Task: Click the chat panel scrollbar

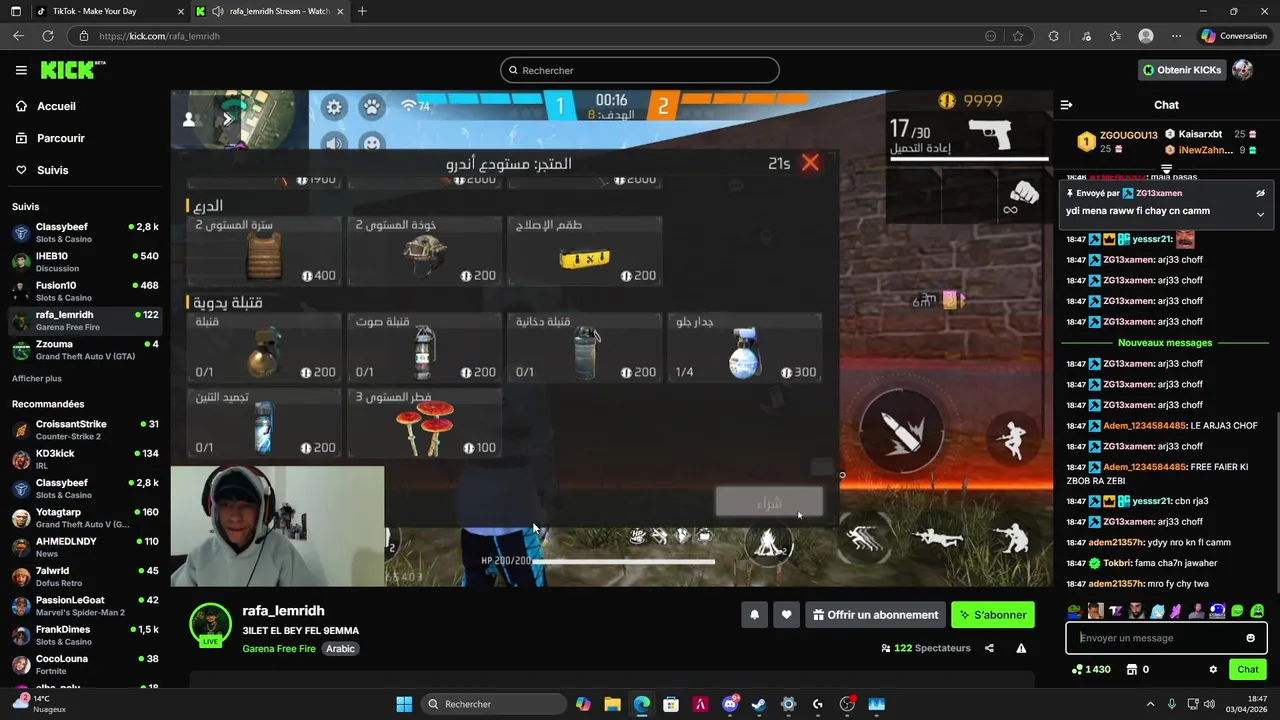Action: pos(1276,500)
